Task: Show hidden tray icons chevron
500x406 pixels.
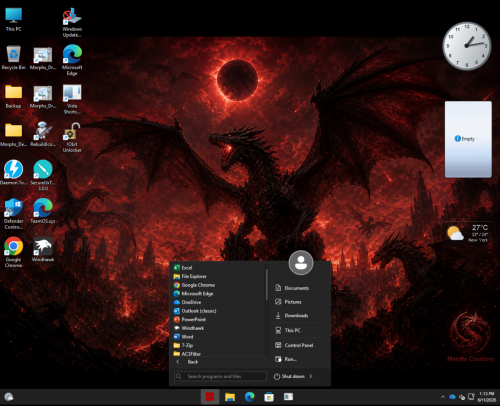Action: [x=443, y=397]
